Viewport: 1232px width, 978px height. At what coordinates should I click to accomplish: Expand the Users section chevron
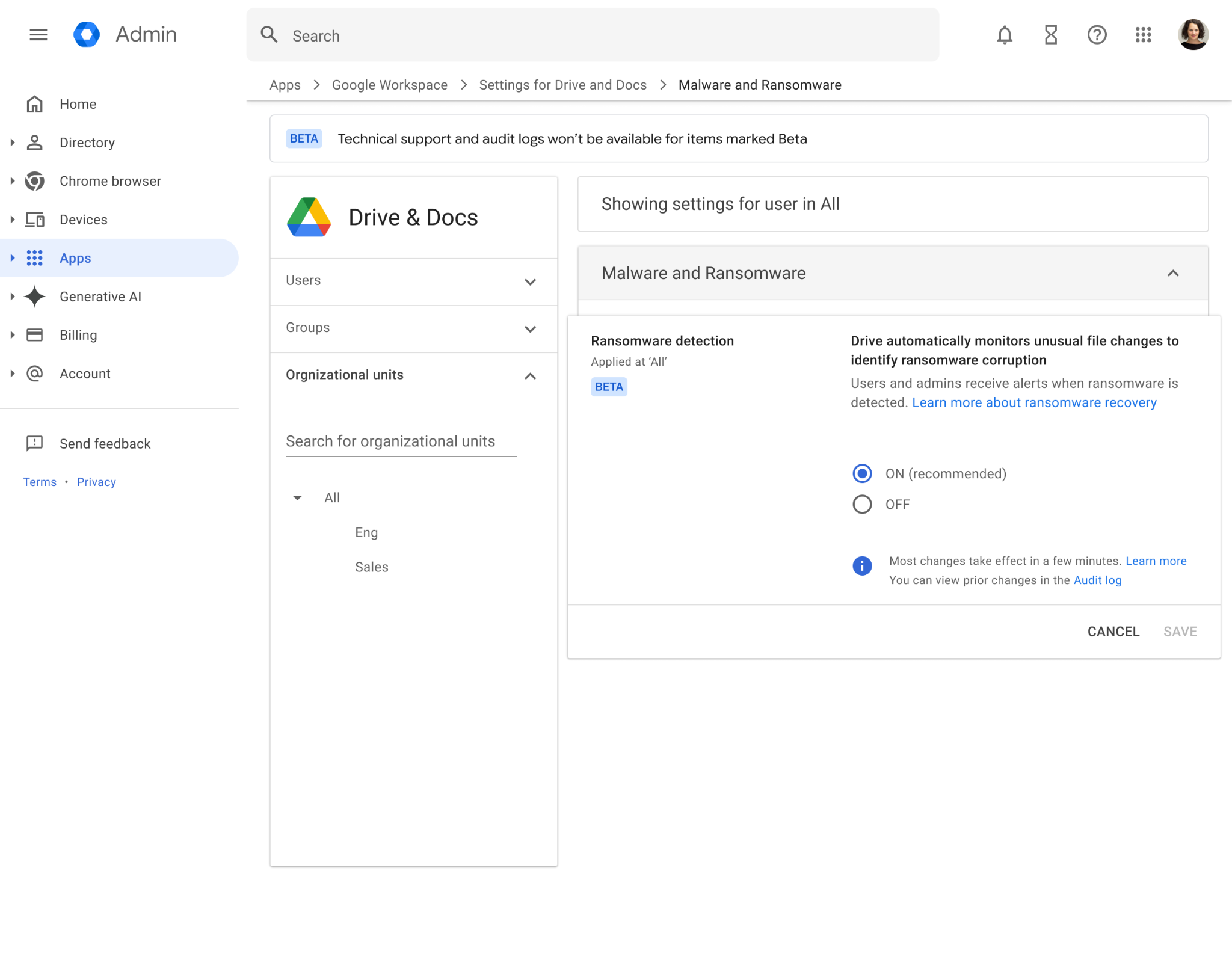pos(530,281)
